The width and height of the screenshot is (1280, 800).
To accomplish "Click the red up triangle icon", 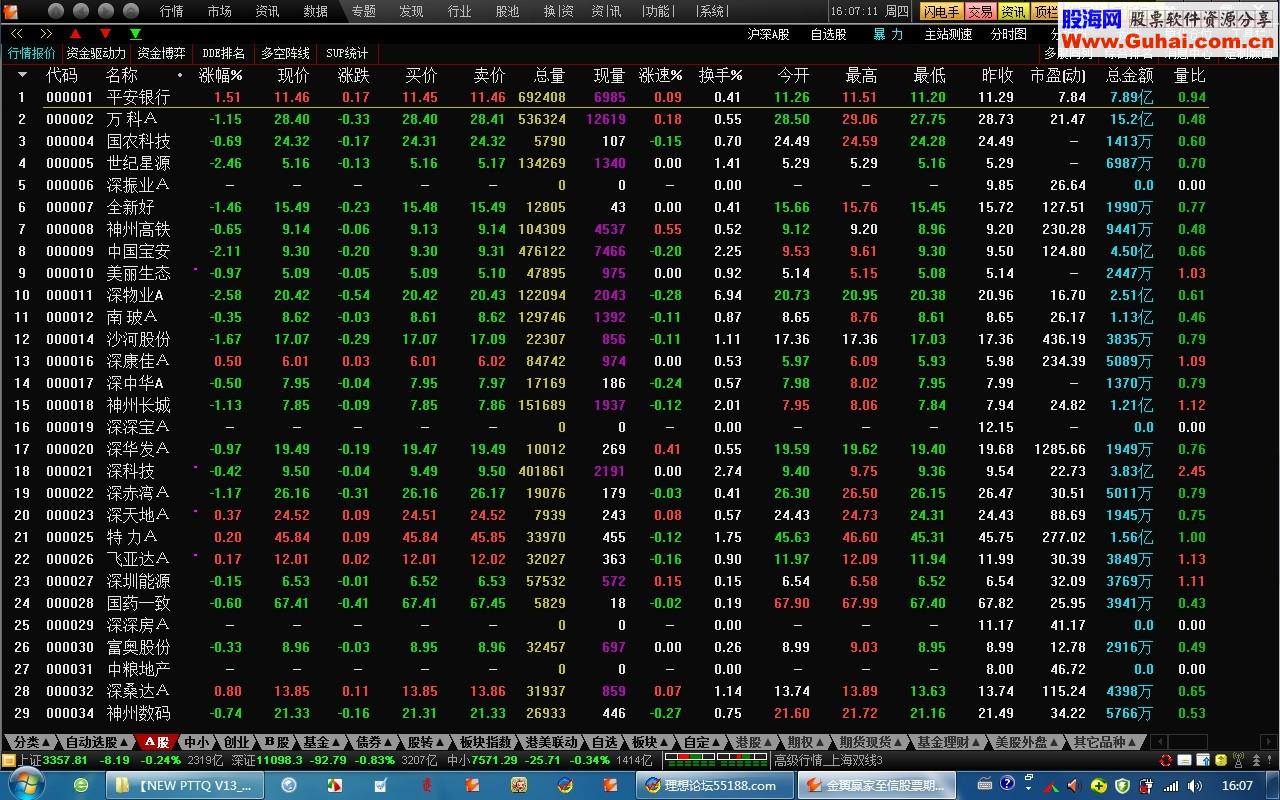I will (x=75, y=33).
